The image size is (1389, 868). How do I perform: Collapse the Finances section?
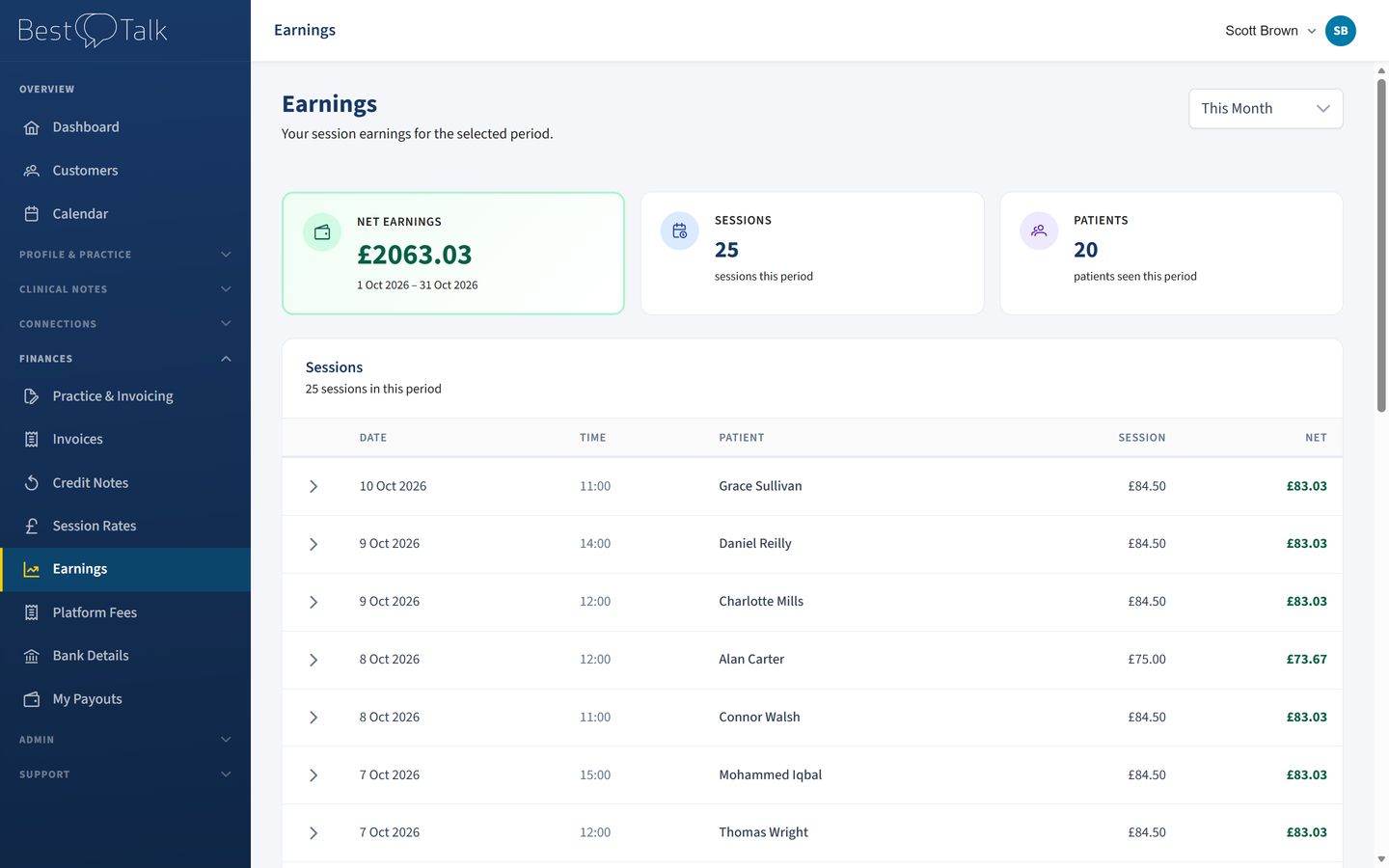click(125, 359)
